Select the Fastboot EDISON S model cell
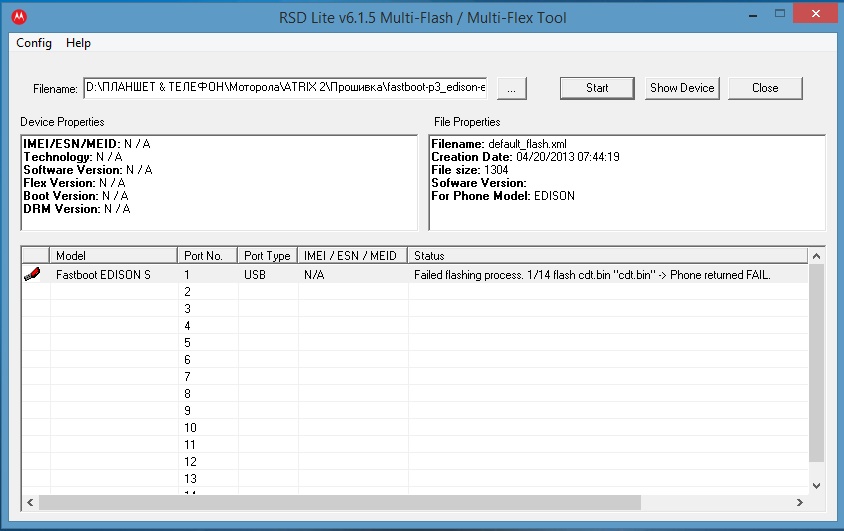 (103, 275)
